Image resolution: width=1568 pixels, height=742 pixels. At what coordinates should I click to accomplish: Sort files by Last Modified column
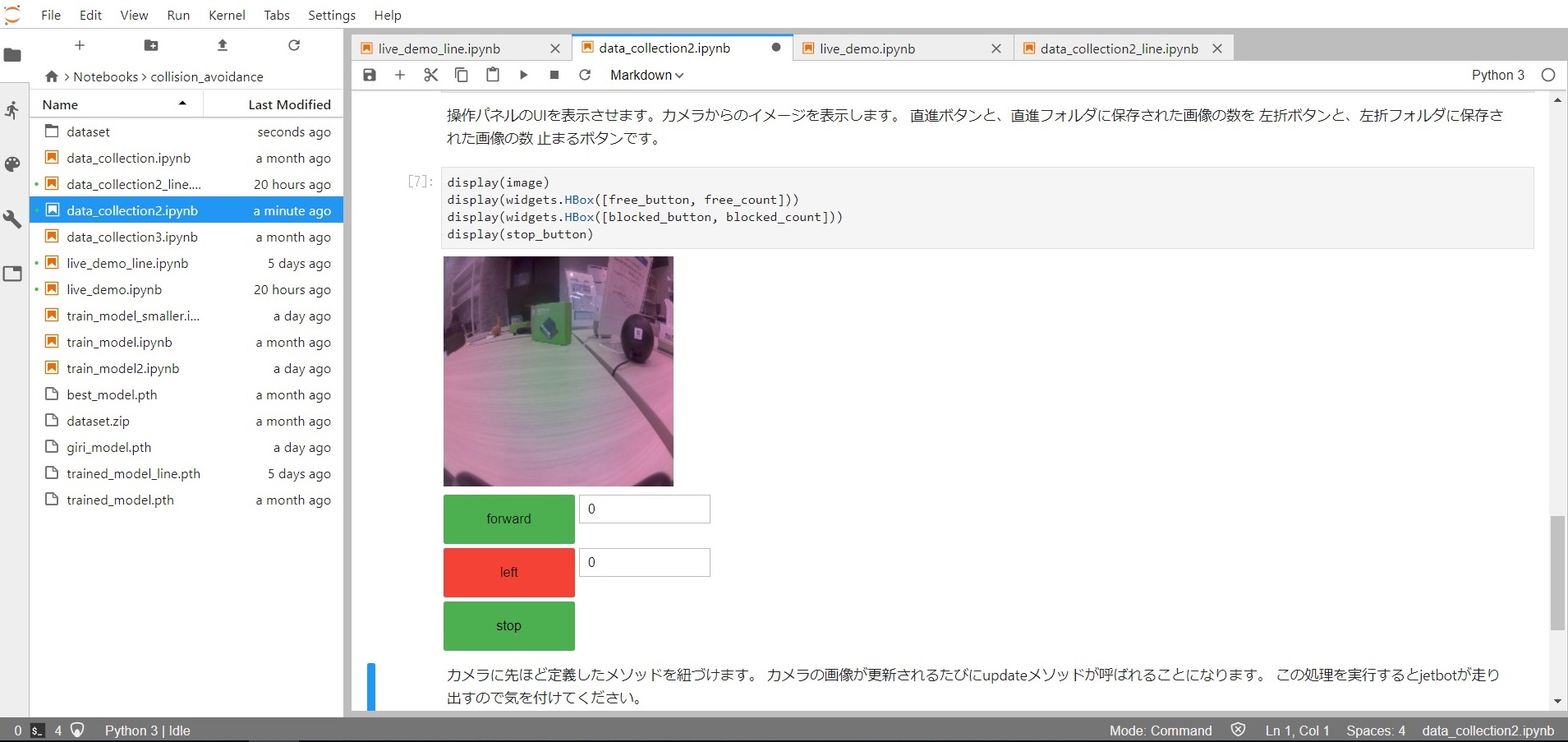tap(273, 104)
